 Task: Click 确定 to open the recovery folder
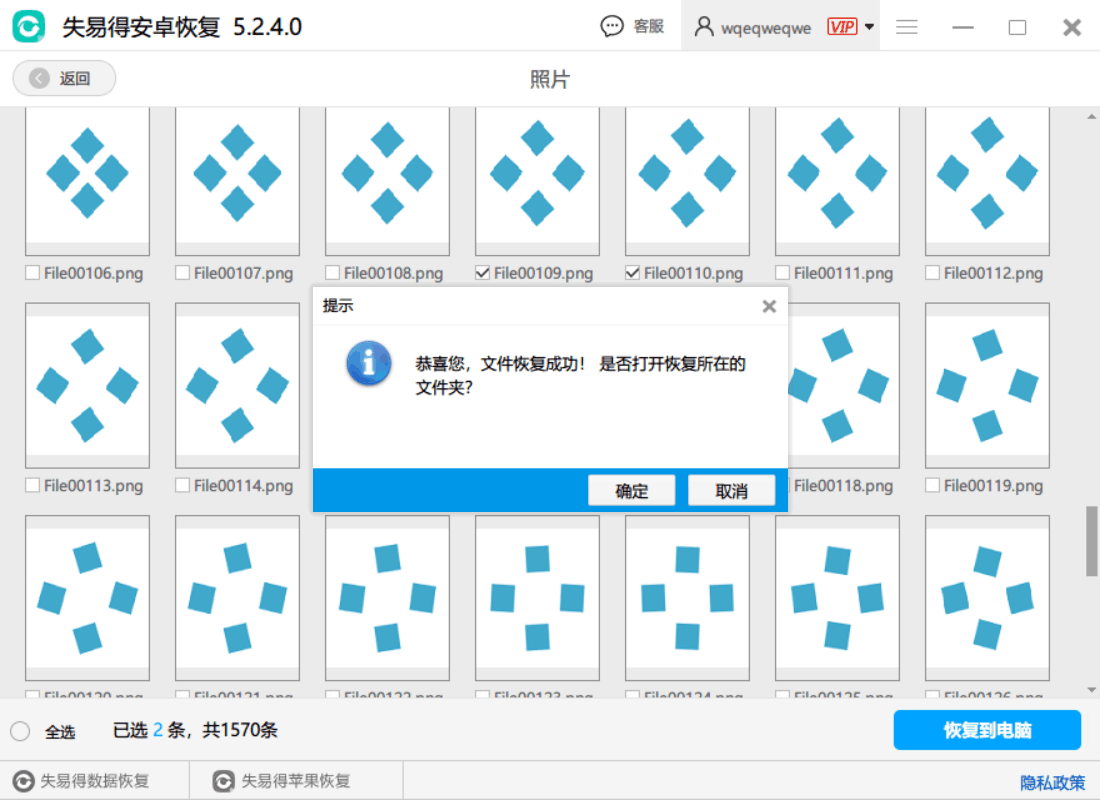click(x=631, y=491)
